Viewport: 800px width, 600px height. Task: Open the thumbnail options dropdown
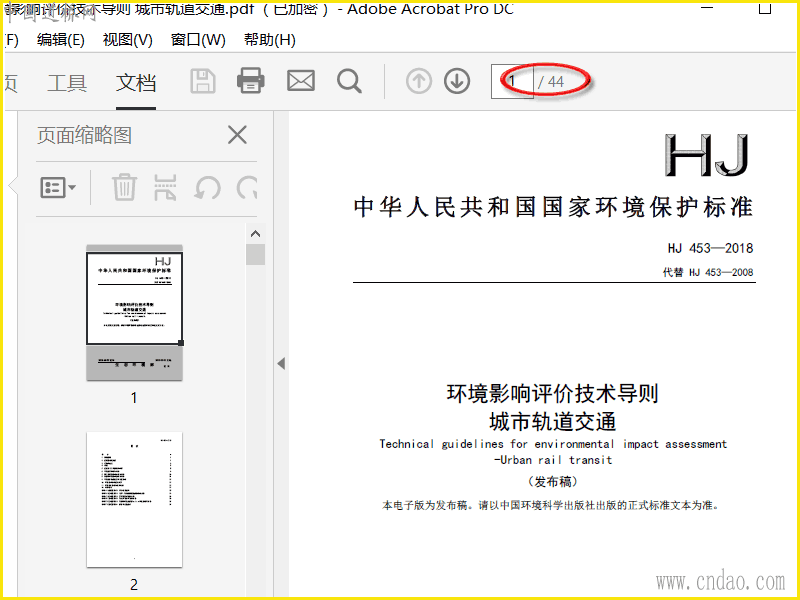pyautogui.click(x=58, y=188)
